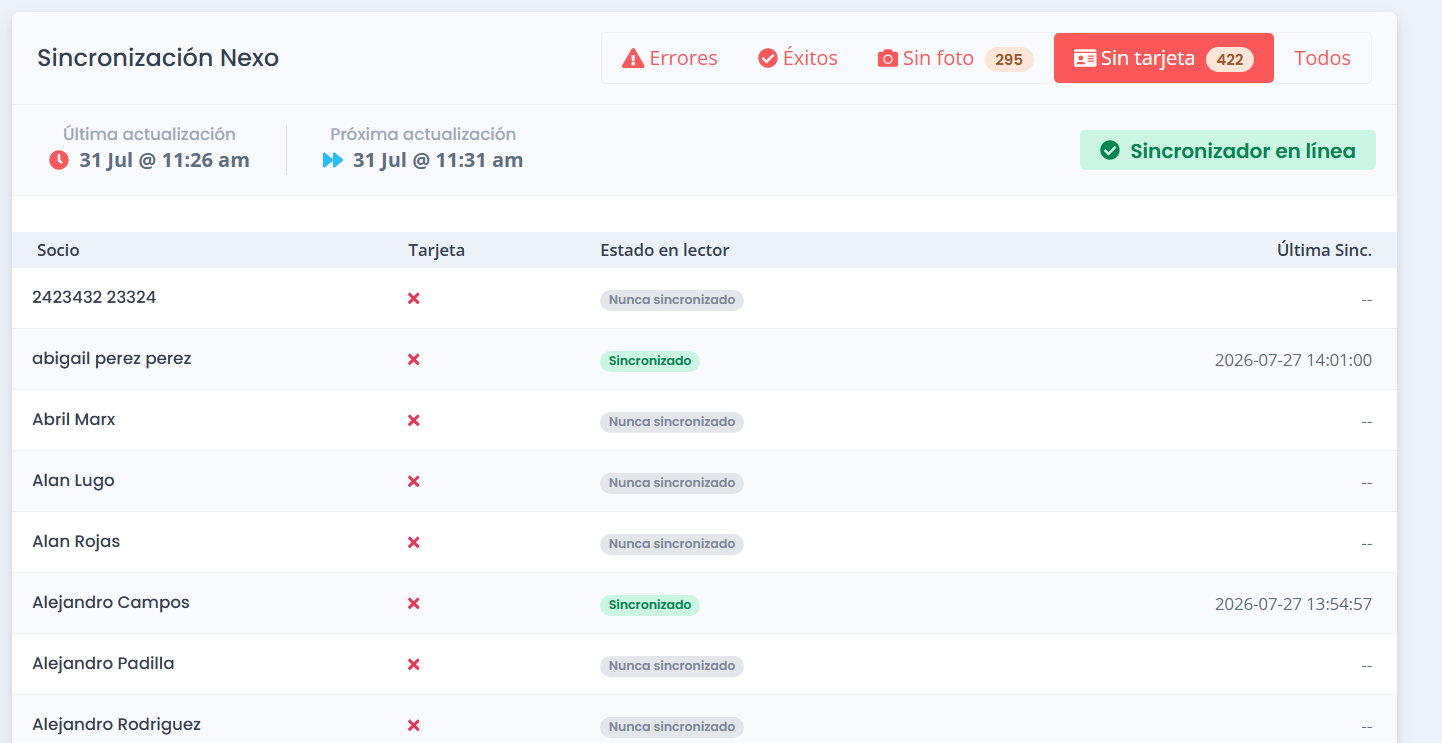Viewport: 1442px width, 743px height.
Task: Click Sincronizado badge for abigail perez perez
Action: [x=650, y=361]
